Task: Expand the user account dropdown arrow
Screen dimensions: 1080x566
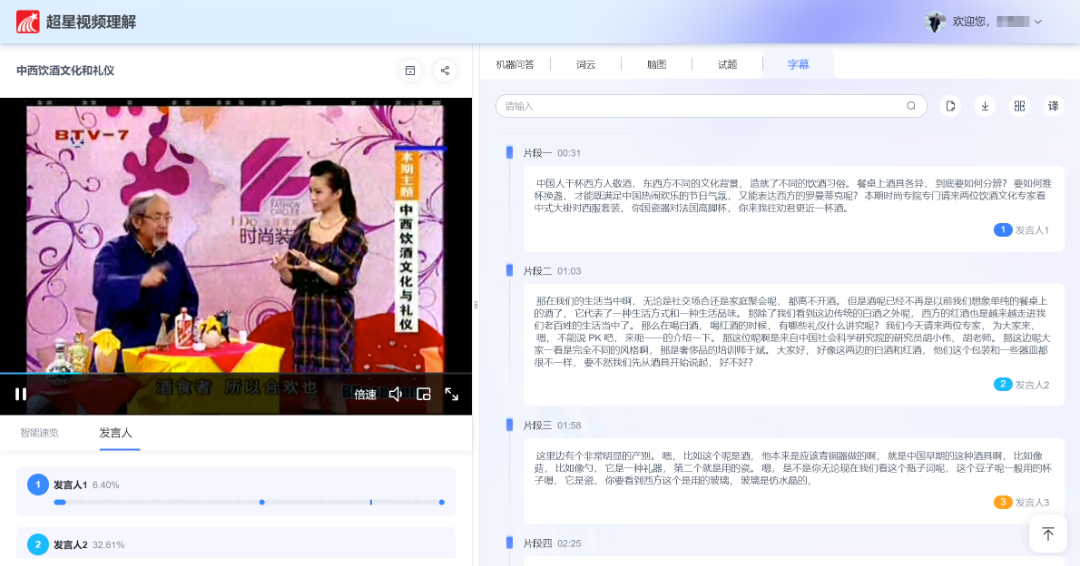Action: point(1038,22)
